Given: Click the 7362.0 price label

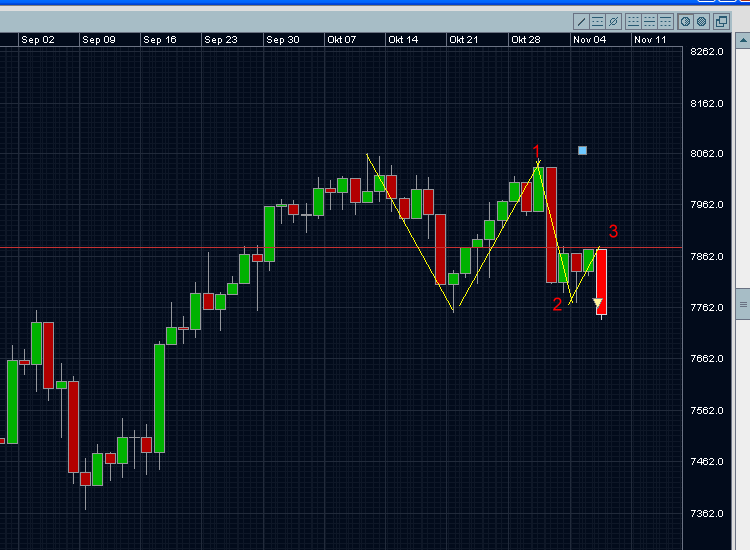Looking at the screenshot, I should [x=706, y=514].
